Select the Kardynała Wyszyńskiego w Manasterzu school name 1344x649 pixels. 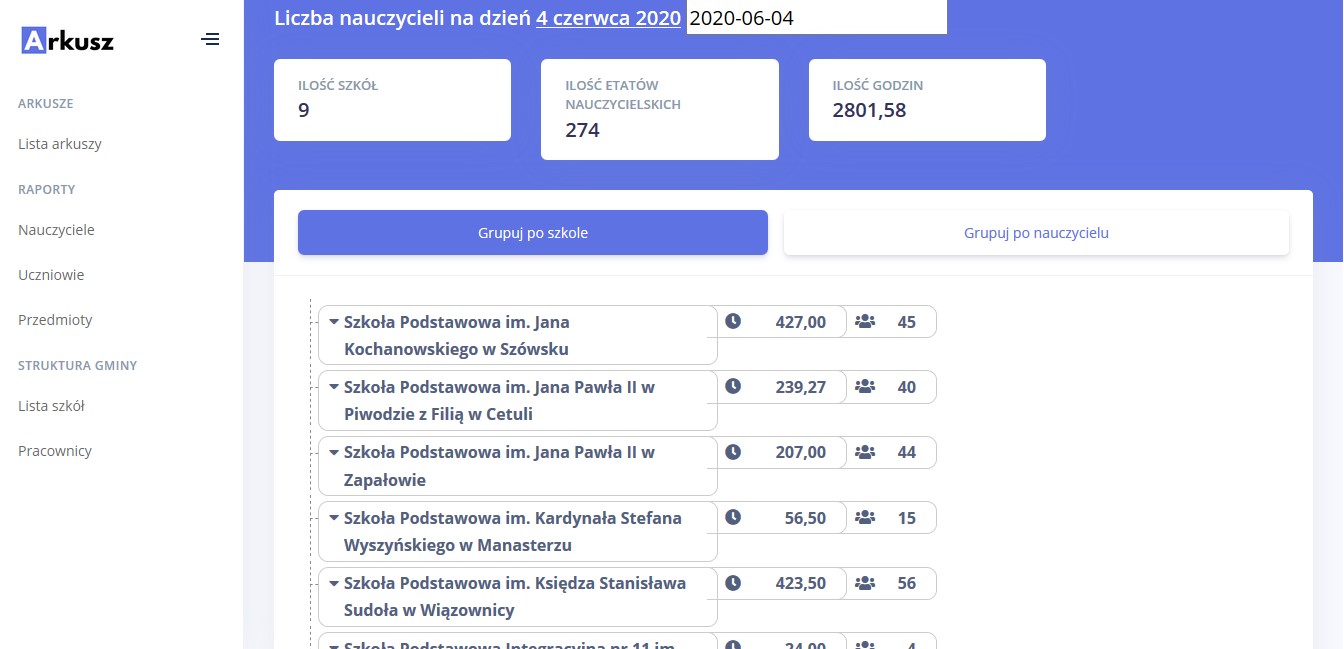coord(513,532)
